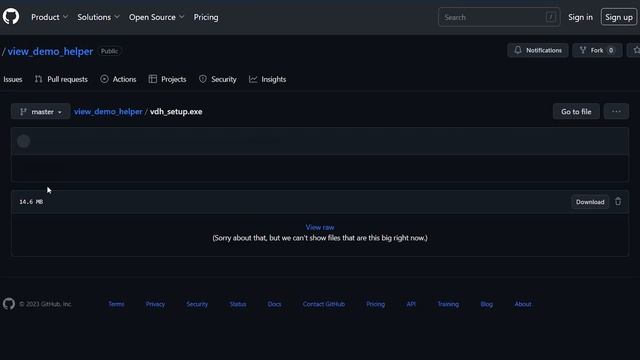The height and width of the screenshot is (360, 640).
Task: Open the Insights tab
Action: pyautogui.click(x=267, y=79)
